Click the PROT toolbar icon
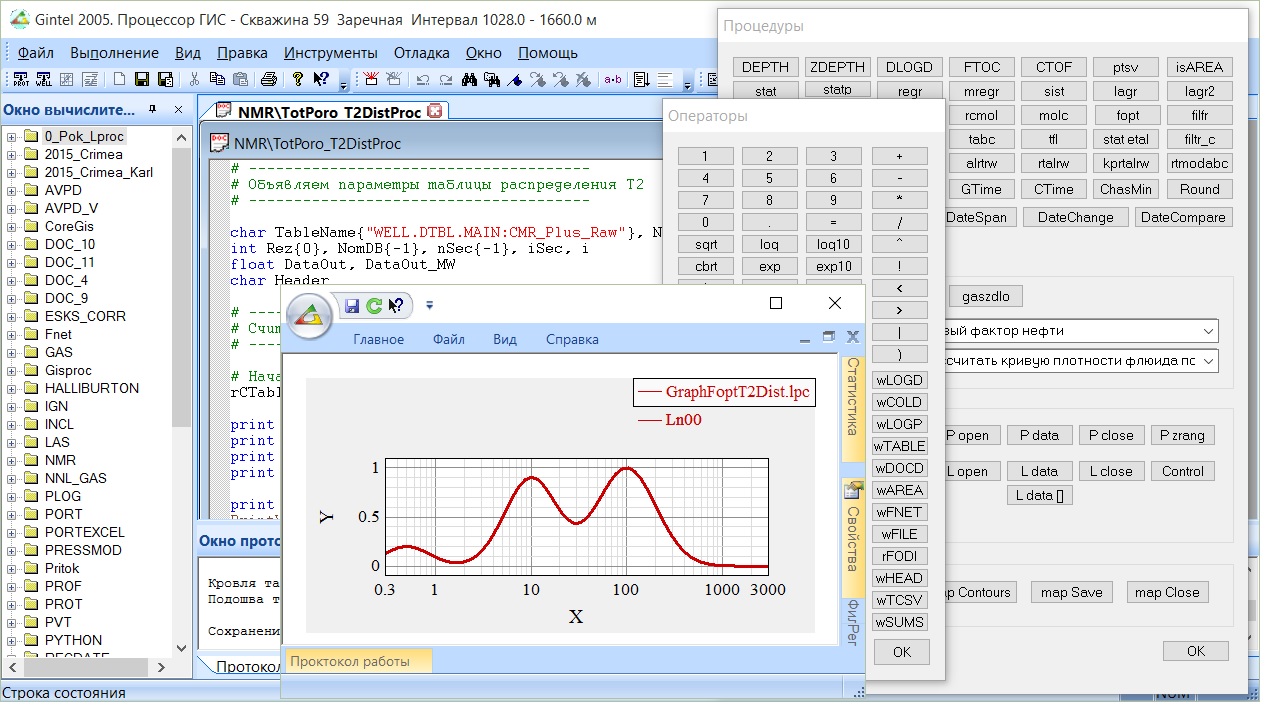This screenshot has width=1280, height=720. (23, 80)
